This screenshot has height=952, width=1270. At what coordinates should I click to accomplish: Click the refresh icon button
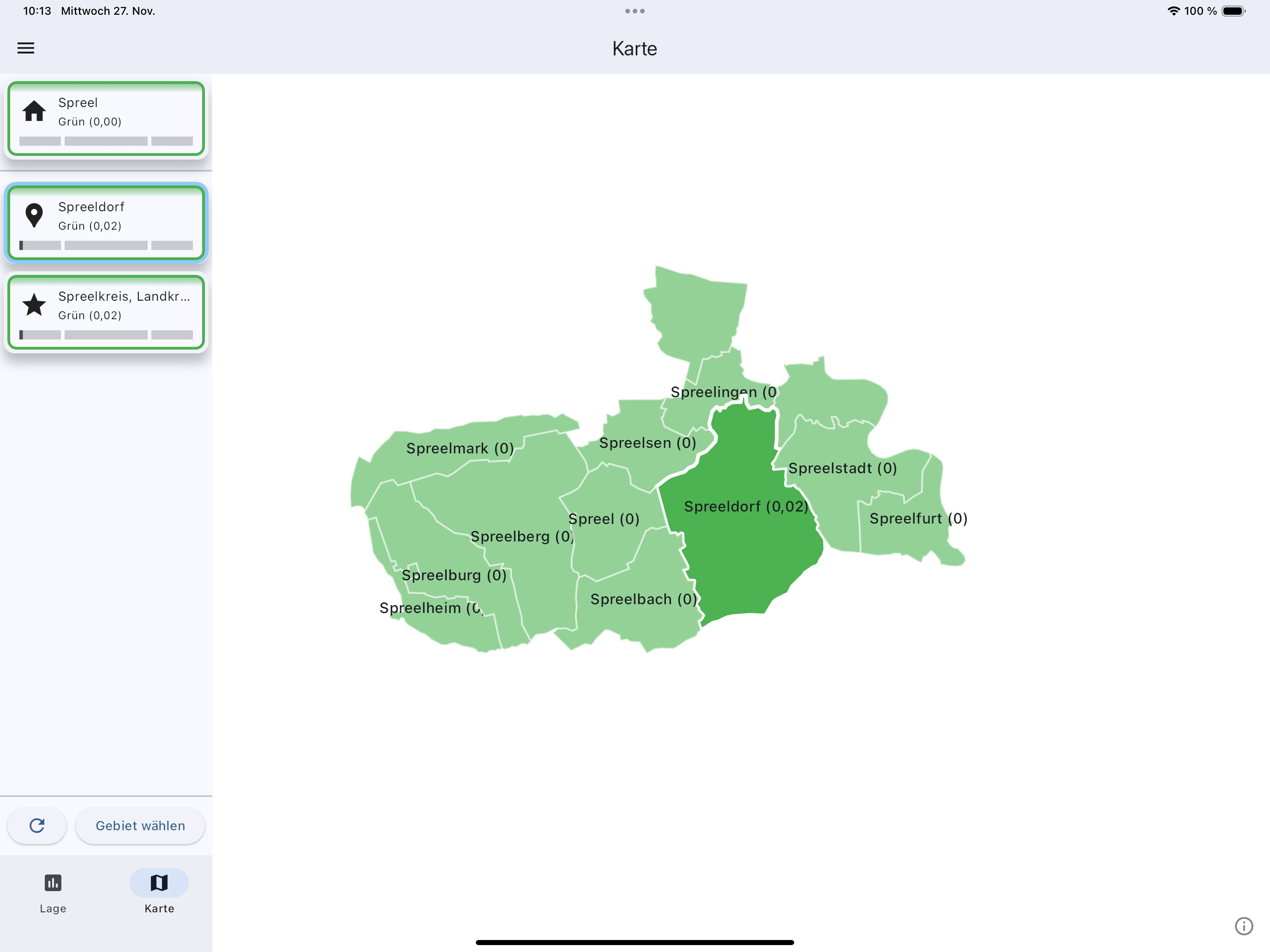[x=37, y=825]
